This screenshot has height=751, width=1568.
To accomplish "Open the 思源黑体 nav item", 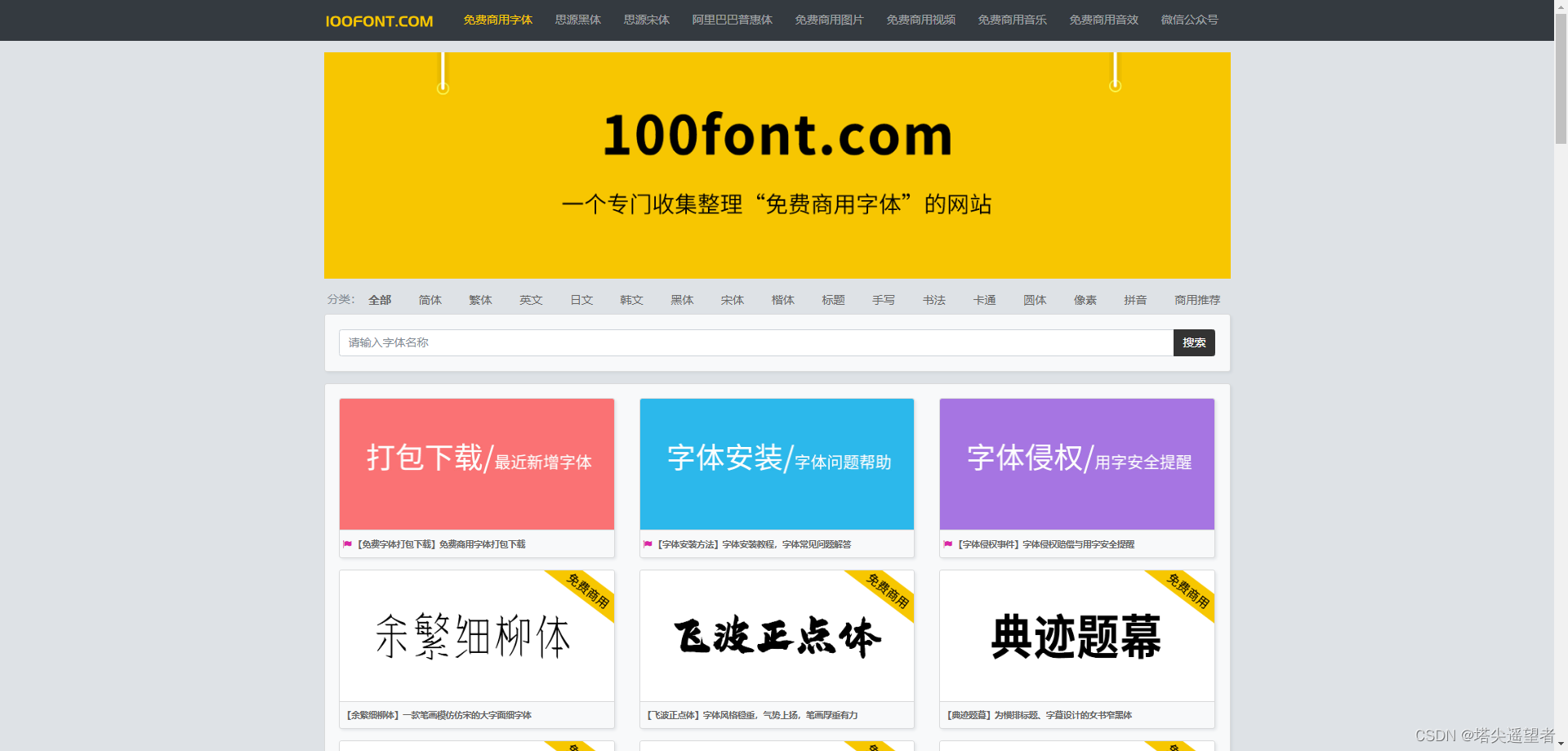I will pos(577,20).
